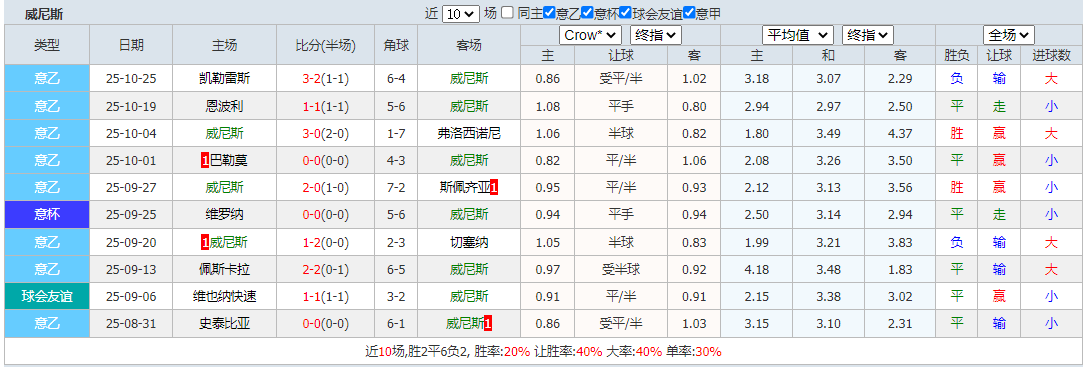Open 维罗纳 team link
This screenshot has height=367, width=1086.
(x=224, y=215)
